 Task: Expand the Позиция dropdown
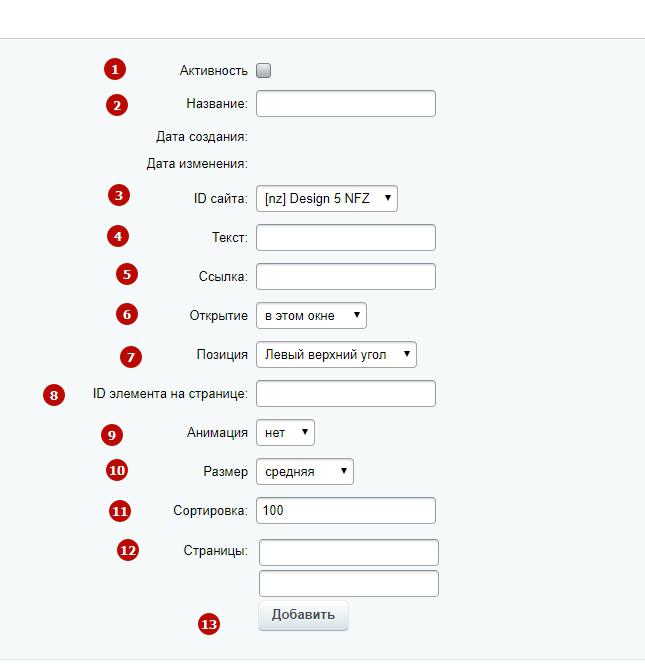click(336, 354)
